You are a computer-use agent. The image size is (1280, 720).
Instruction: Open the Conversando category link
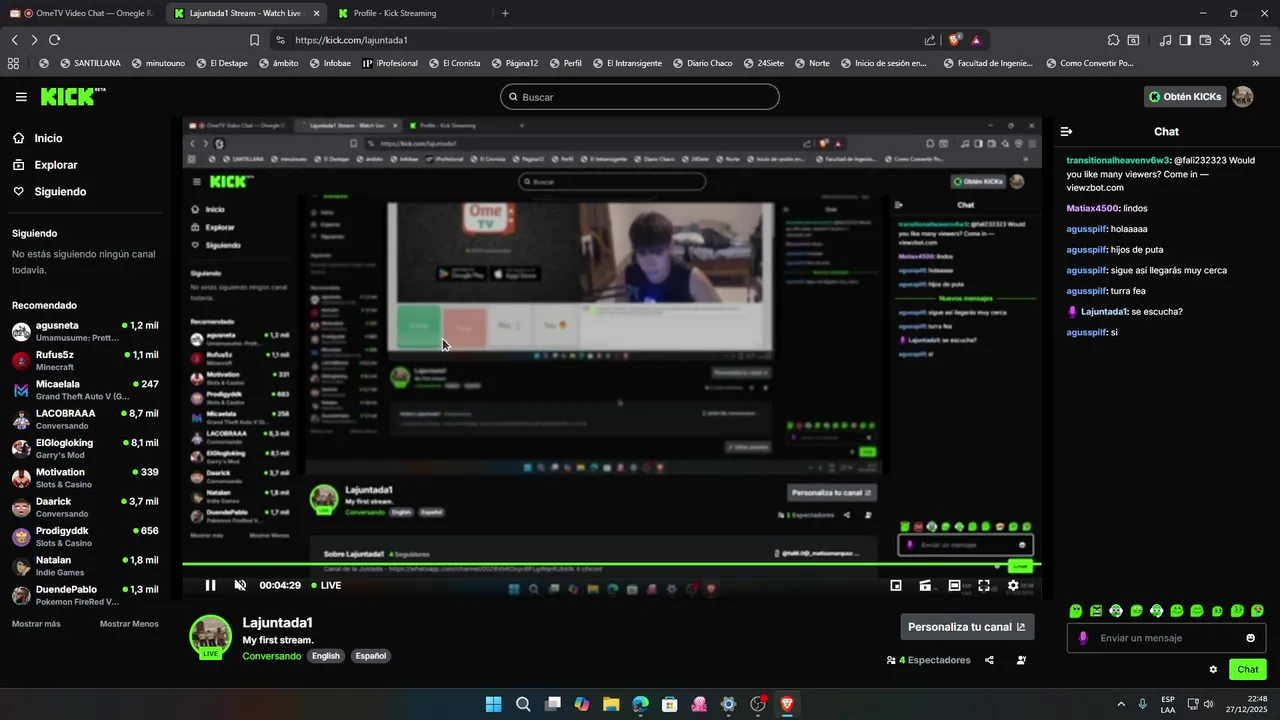[x=271, y=656]
